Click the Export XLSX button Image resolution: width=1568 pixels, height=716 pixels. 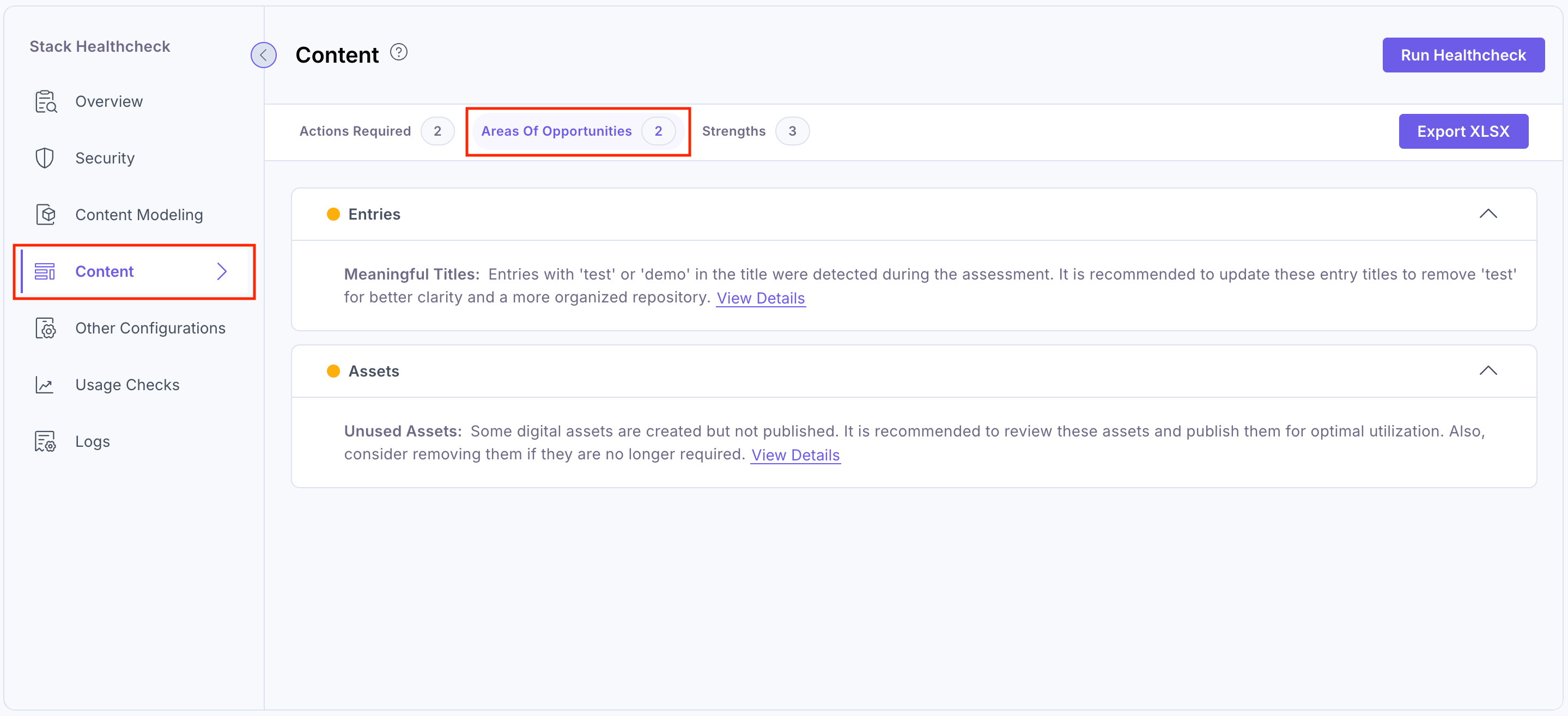point(1463,131)
